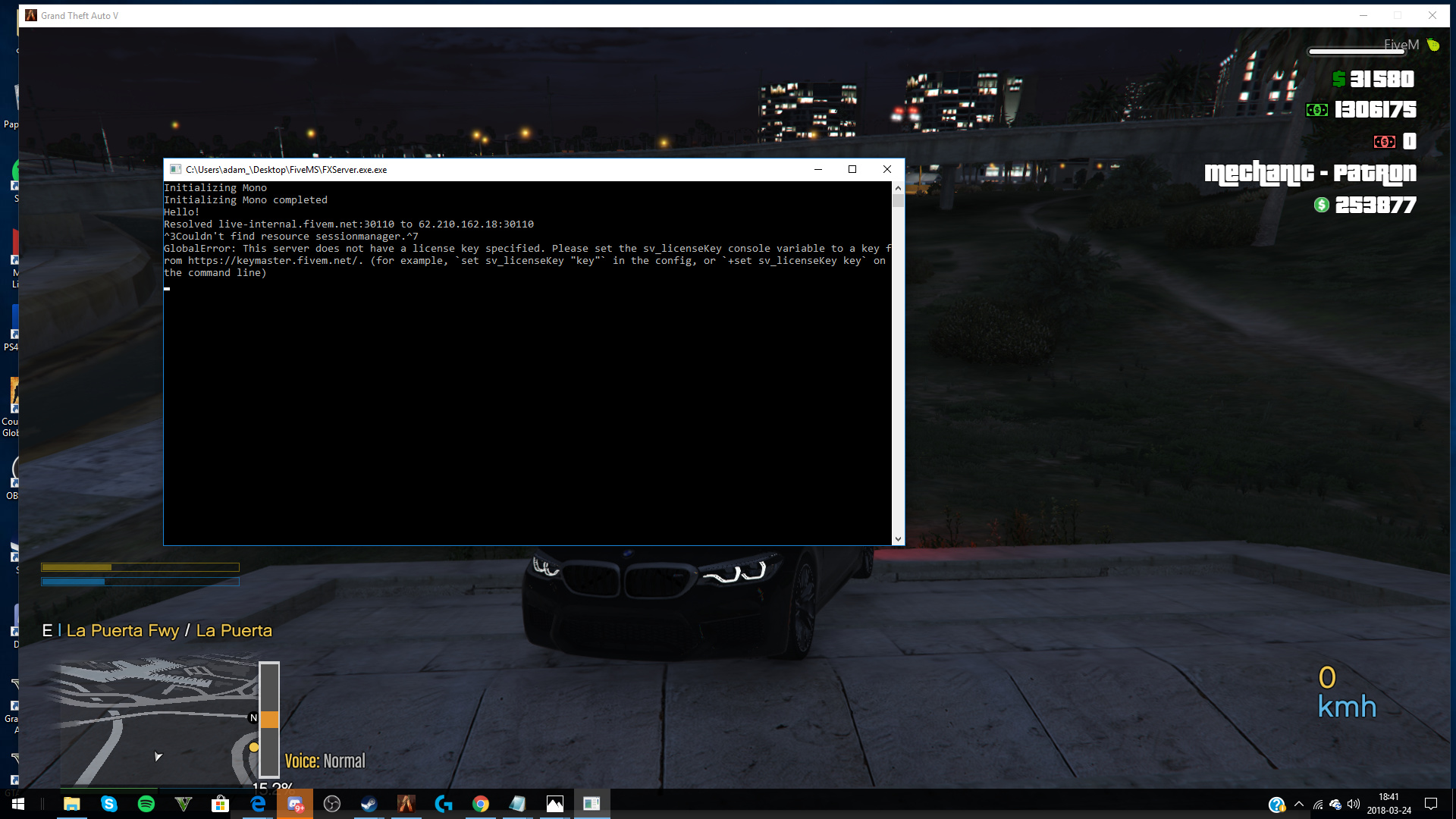Image resolution: width=1456 pixels, height=819 pixels.
Task: Open the Photos app from the taskbar
Action: (x=555, y=804)
